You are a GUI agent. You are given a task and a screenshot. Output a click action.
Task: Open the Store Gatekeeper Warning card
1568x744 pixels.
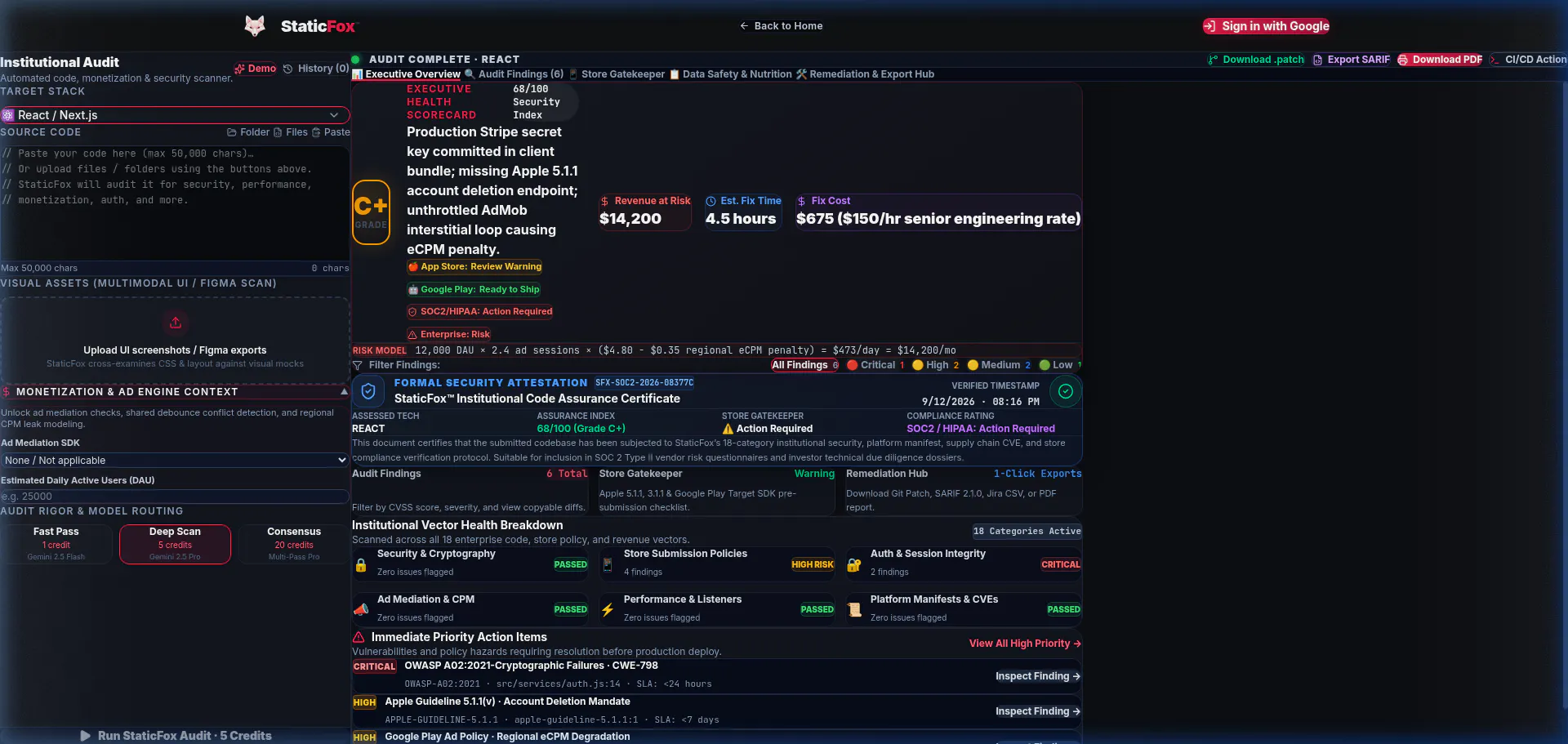click(x=717, y=490)
